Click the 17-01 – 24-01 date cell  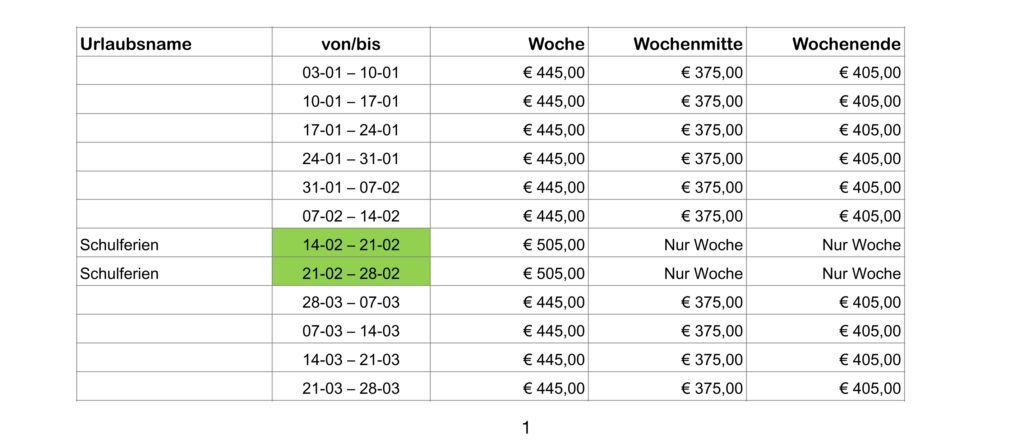pyautogui.click(x=351, y=128)
